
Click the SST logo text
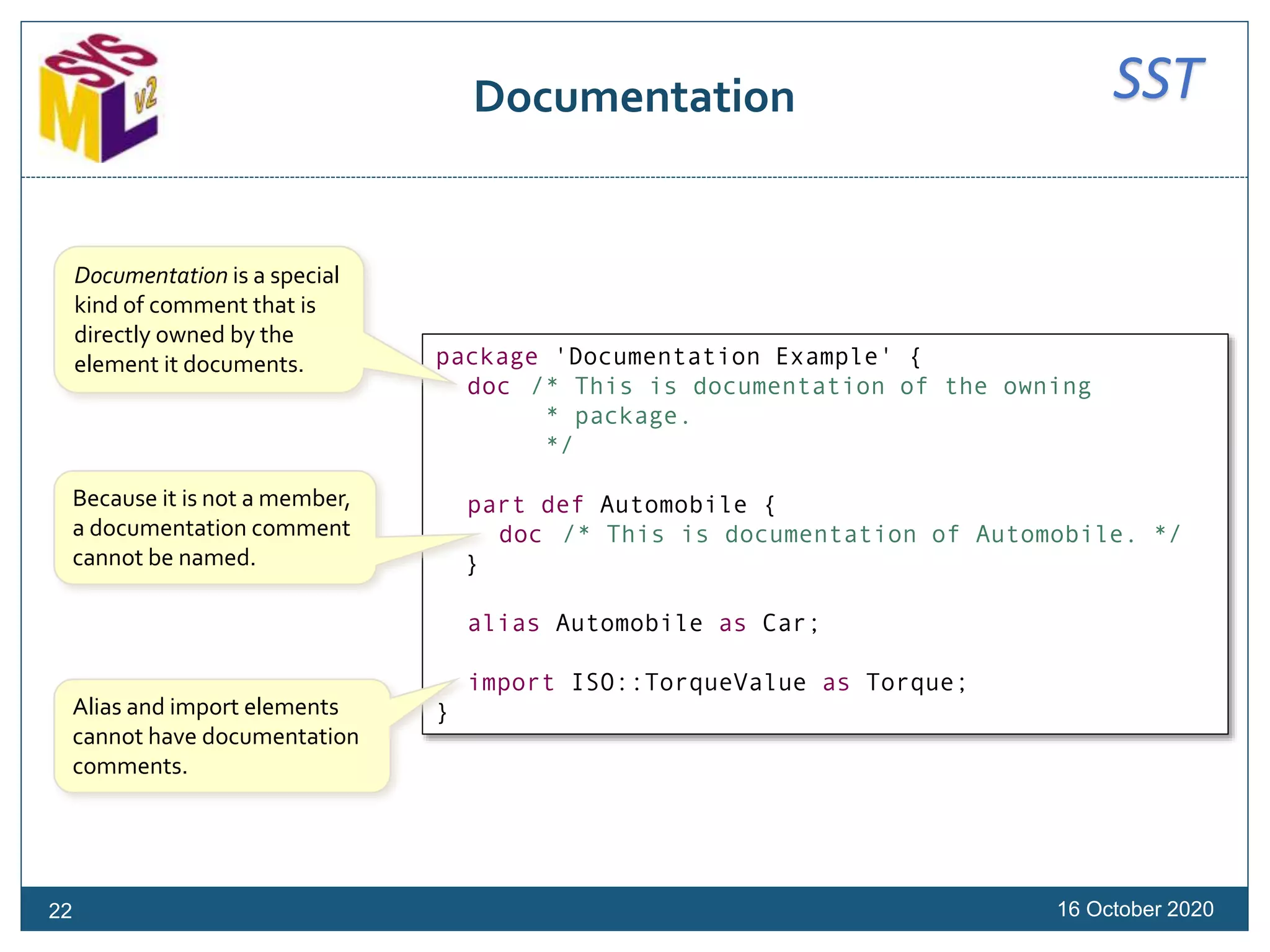tap(1158, 79)
